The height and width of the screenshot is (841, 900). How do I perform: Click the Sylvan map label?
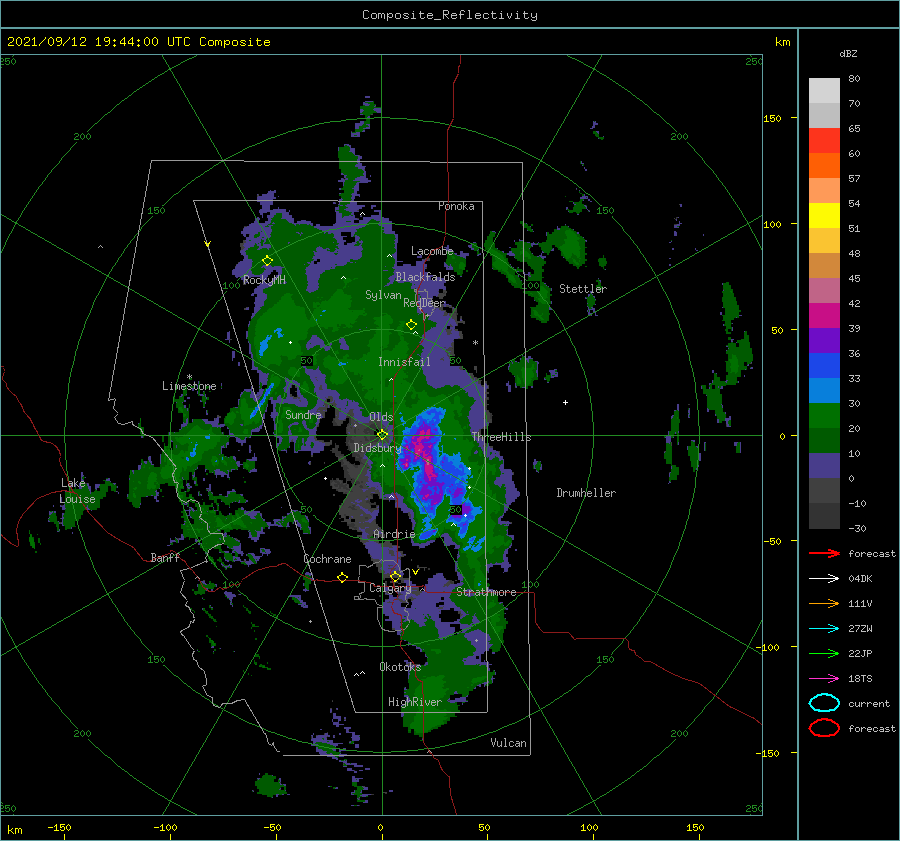pyautogui.click(x=383, y=295)
